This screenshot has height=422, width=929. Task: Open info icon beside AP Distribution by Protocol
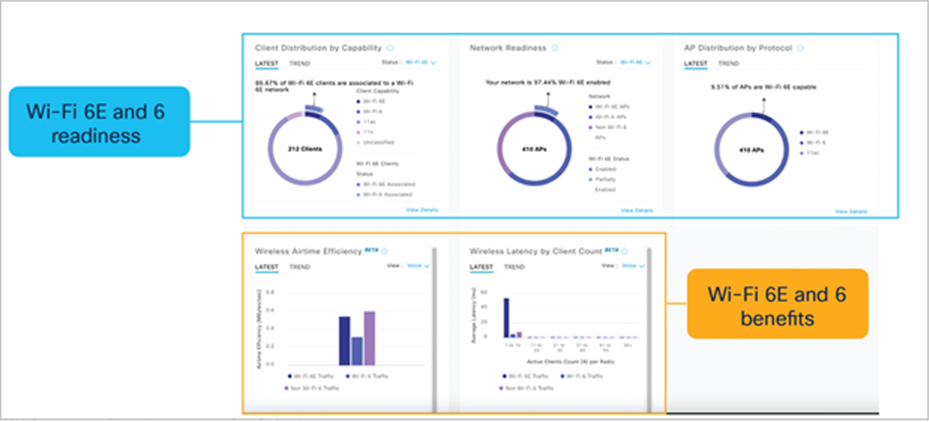[800, 49]
